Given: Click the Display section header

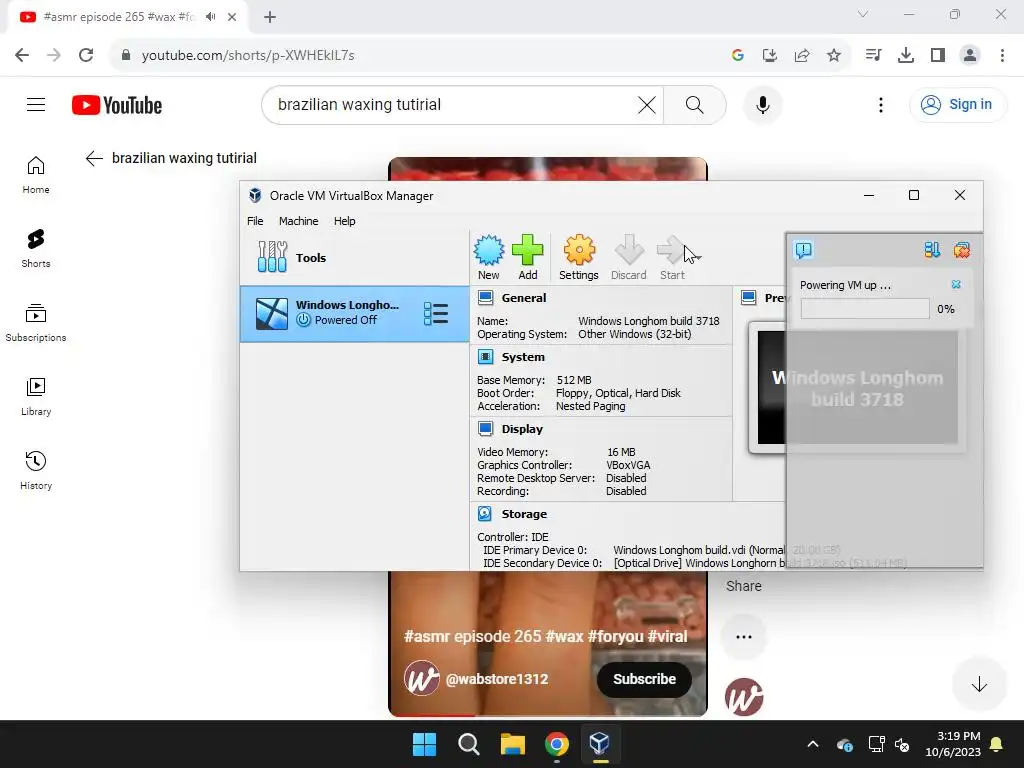Looking at the screenshot, I should click(522, 429).
